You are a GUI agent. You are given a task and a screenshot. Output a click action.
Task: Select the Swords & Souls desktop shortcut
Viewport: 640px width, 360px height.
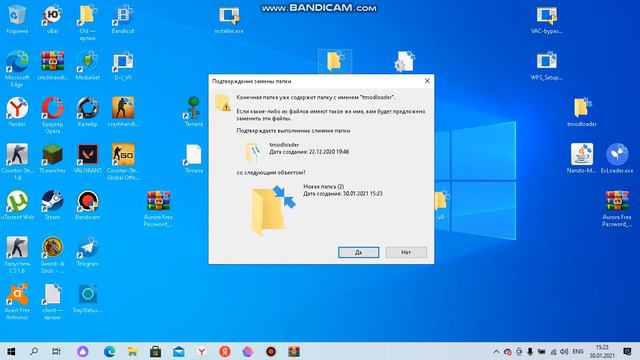[52, 255]
